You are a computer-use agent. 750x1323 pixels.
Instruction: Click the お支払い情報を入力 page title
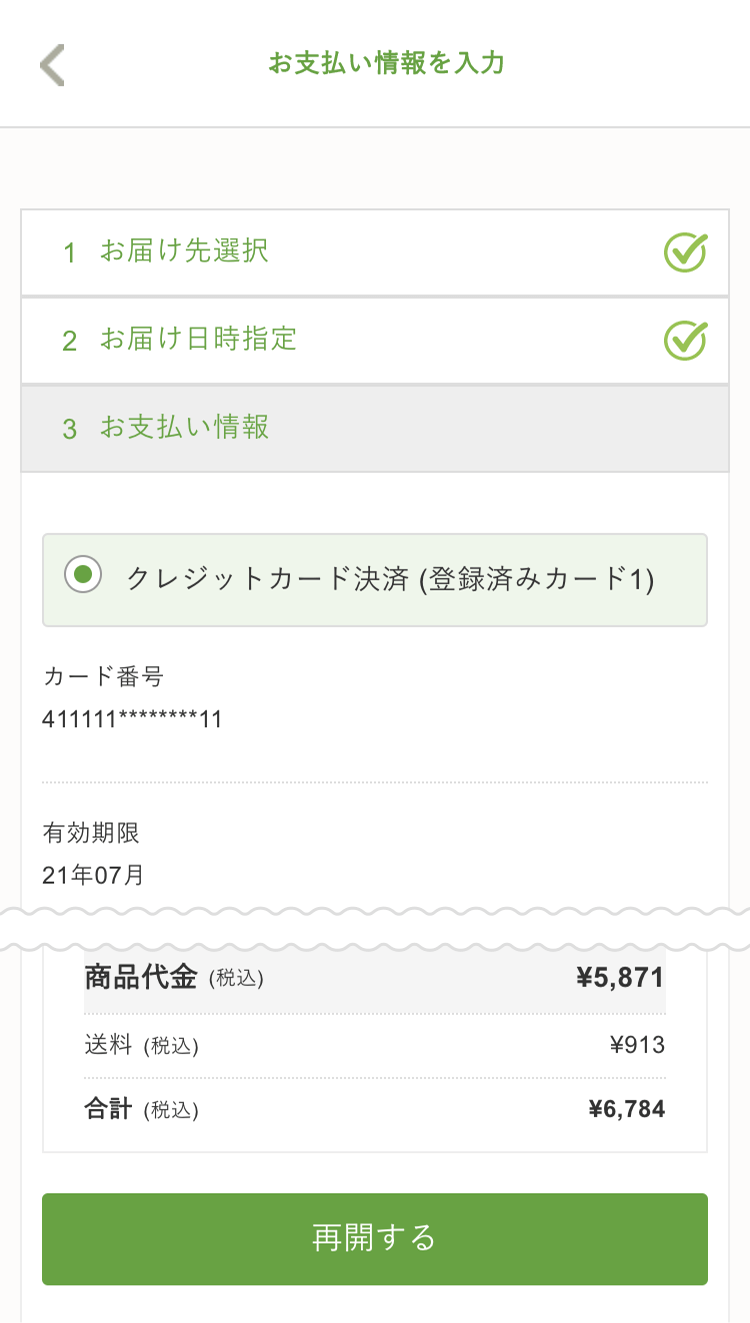pyautogui.click(x=386, y=63)
